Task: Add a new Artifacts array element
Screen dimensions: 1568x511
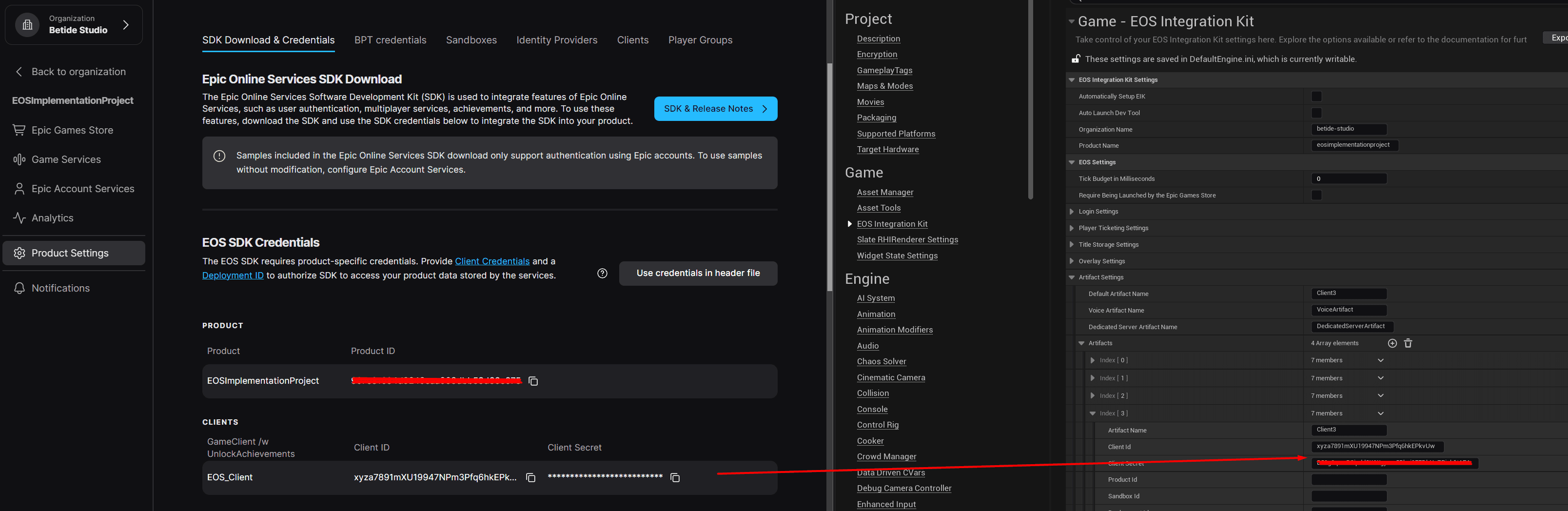Action: (1392, 343)
